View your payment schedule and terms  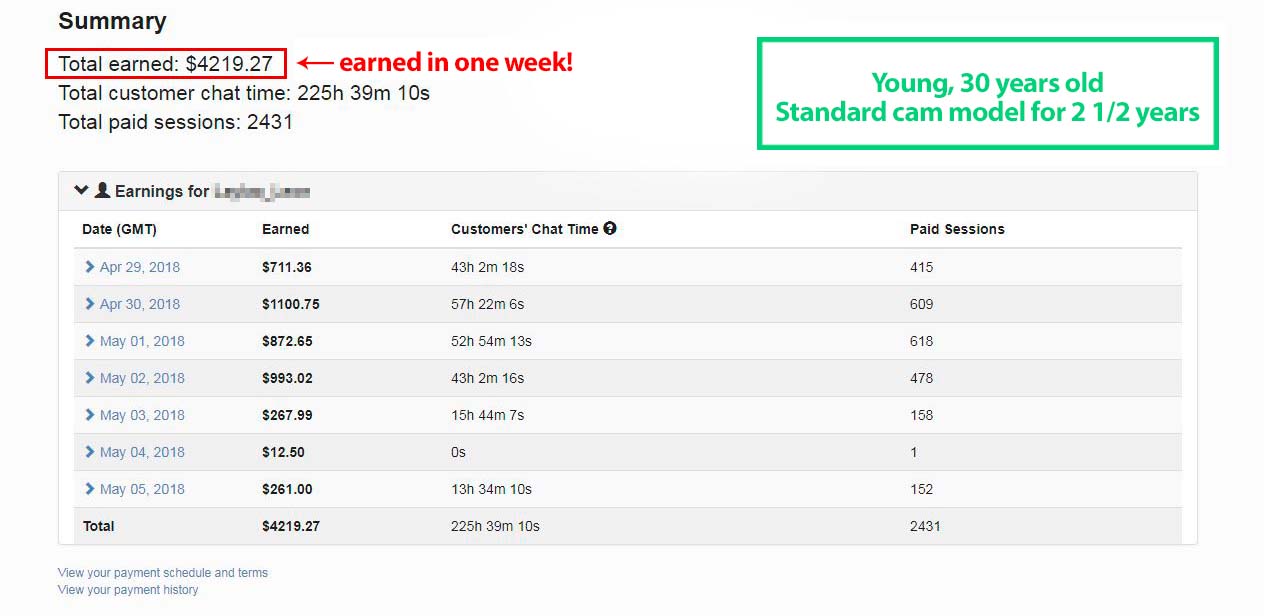tap(163, 573)
